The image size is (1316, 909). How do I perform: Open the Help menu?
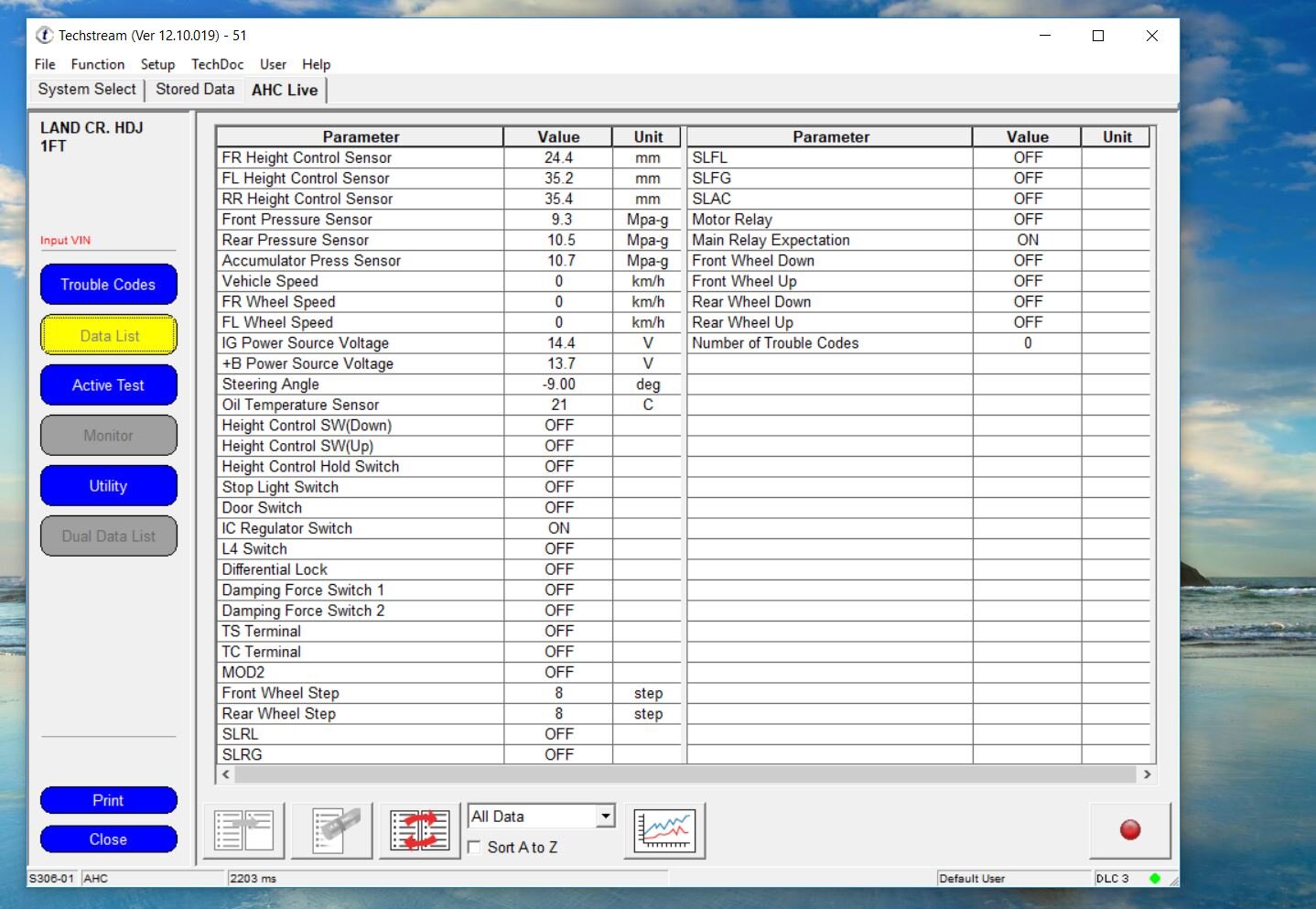pos(316,64)
